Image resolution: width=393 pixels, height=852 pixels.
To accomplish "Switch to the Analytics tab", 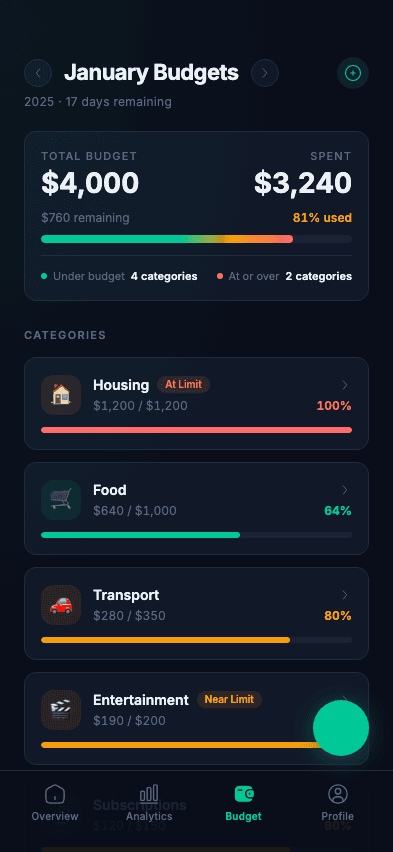I will 149,803.
